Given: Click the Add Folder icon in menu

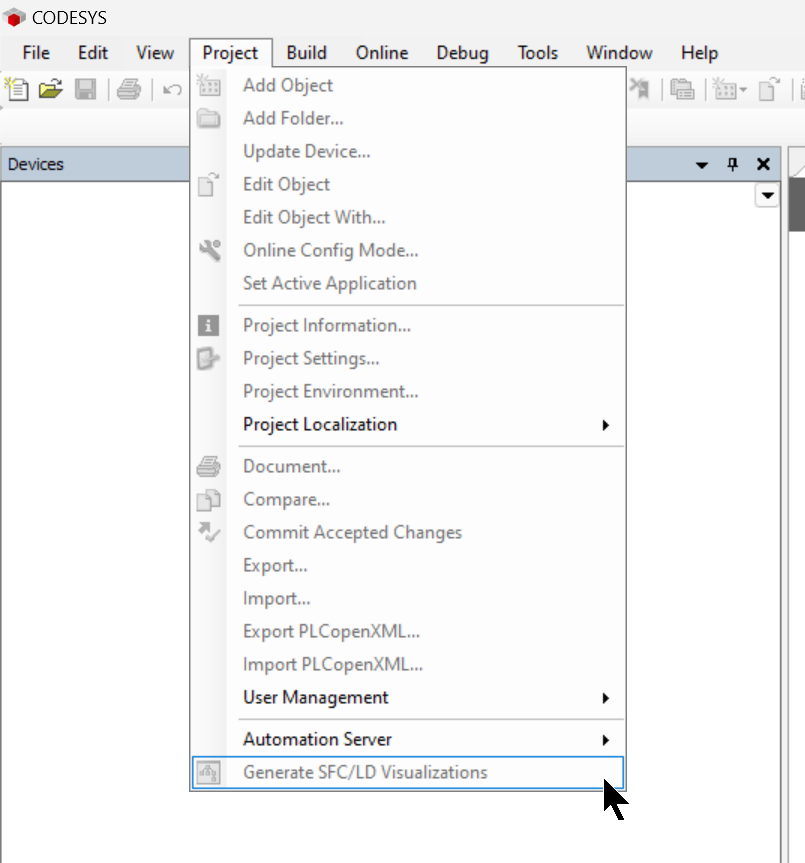Looking at the screenshot, I should [x=209, y=118].
